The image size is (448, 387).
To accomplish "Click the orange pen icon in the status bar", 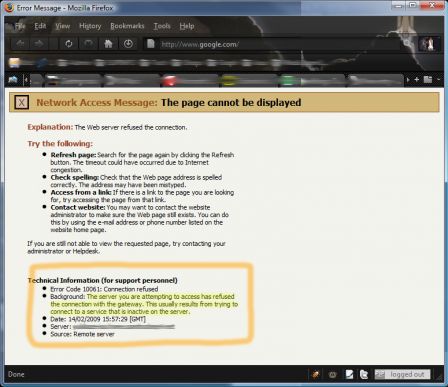I will point(315,374).
